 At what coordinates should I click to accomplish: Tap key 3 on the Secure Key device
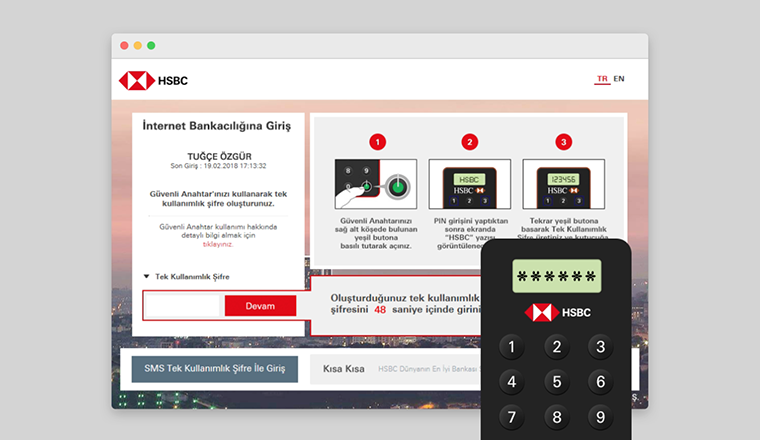pyautogui.click(x=601, y=347)
